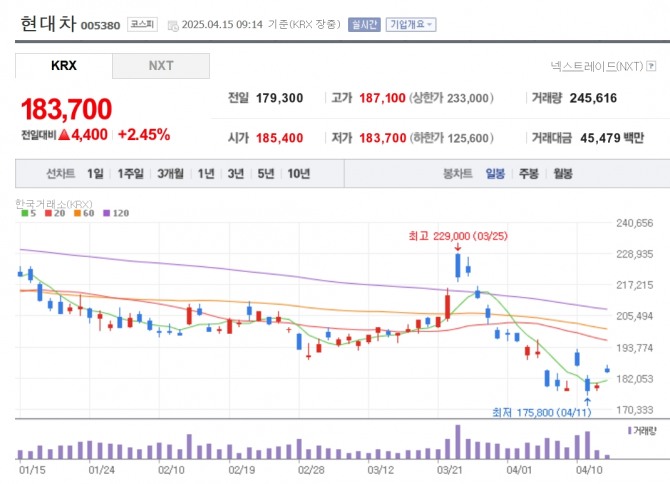The height and width of the screenshot is (484, 670).
Task: Open the 넥스트레이드(NXT) link
Action: (x=597, y=66)
